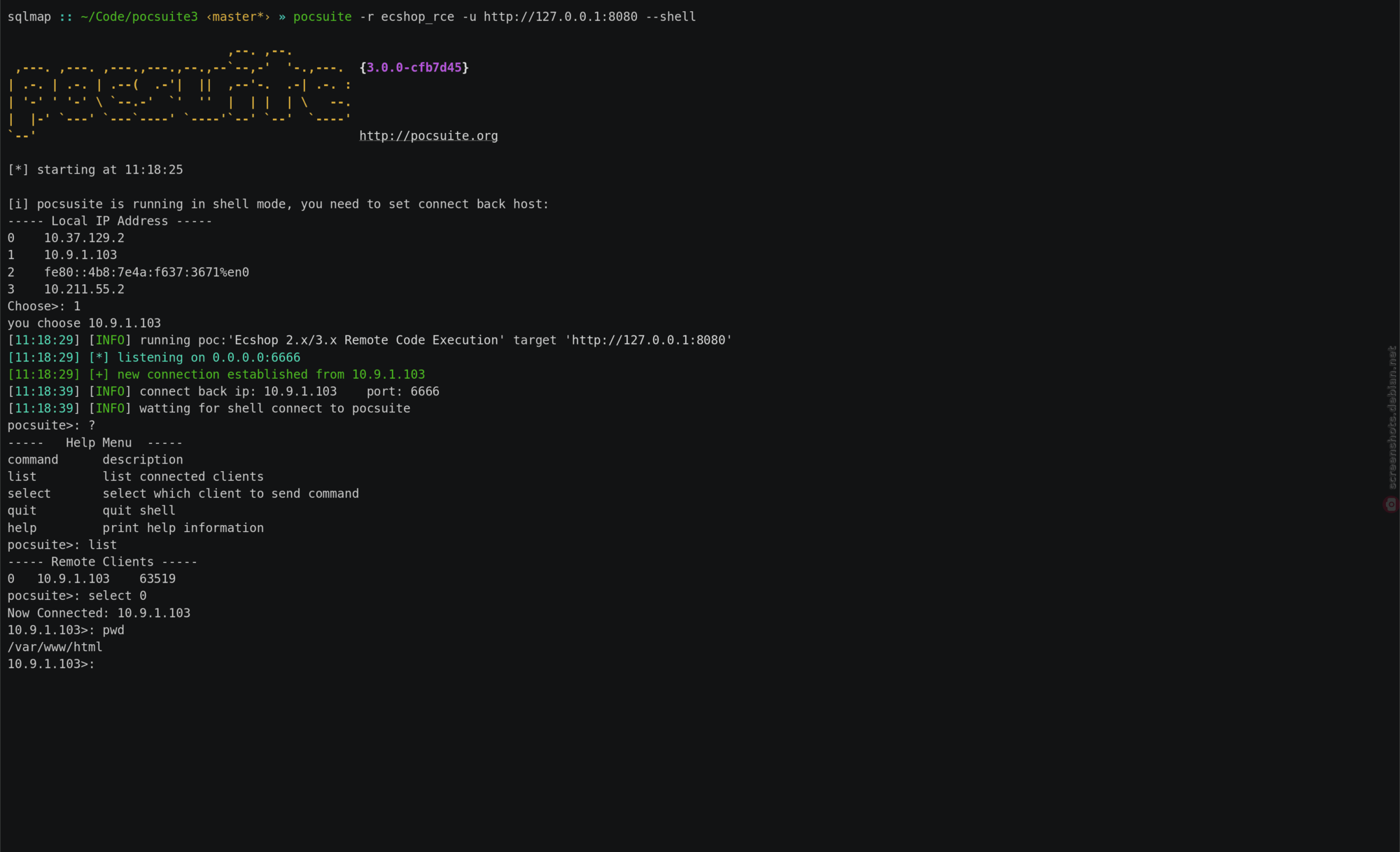Click the 'Local IP Address' header line
The height and width of the screenshot is (852, 1400).
tap(110, 221)
